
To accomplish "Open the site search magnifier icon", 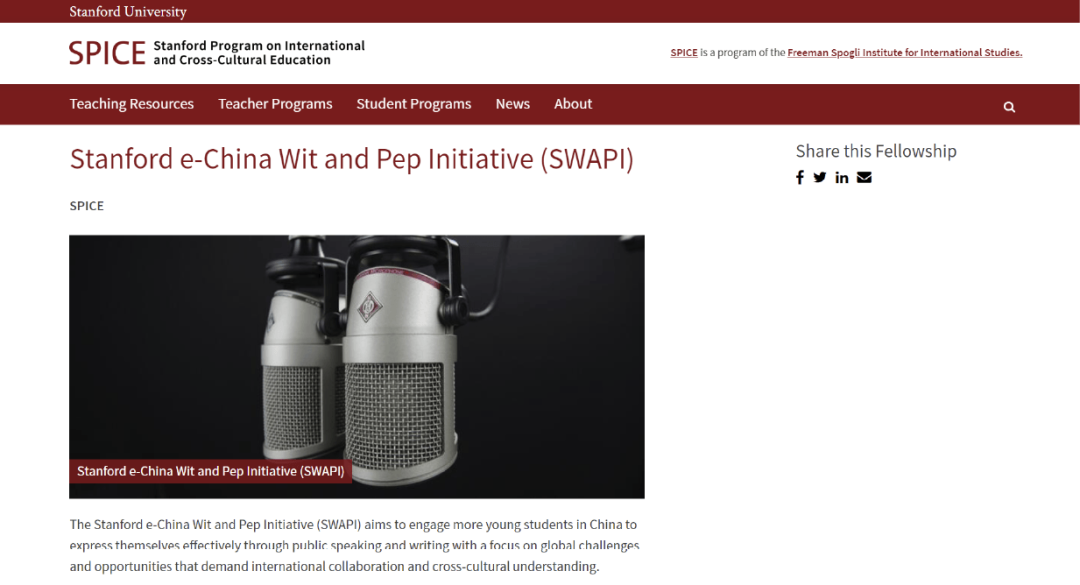I will click(x=1009, y=107).
